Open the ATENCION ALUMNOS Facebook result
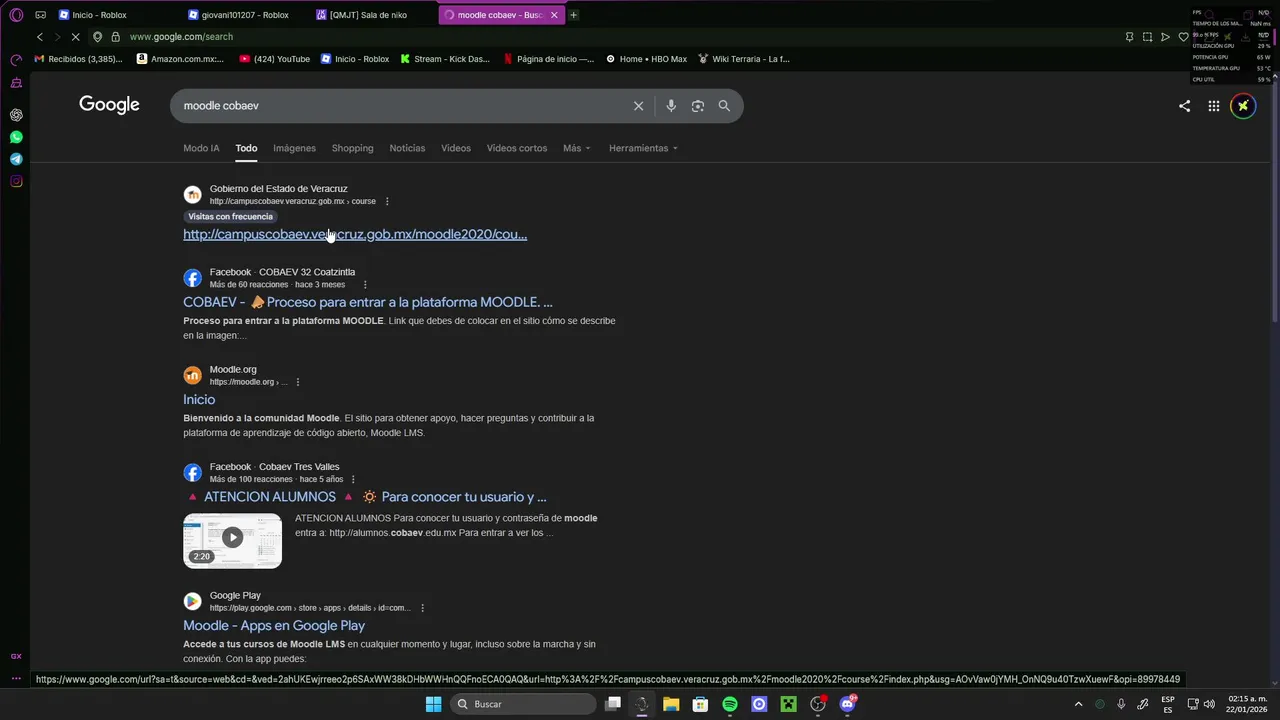This screenshot has height=720, width=1280. click(365, 497)
